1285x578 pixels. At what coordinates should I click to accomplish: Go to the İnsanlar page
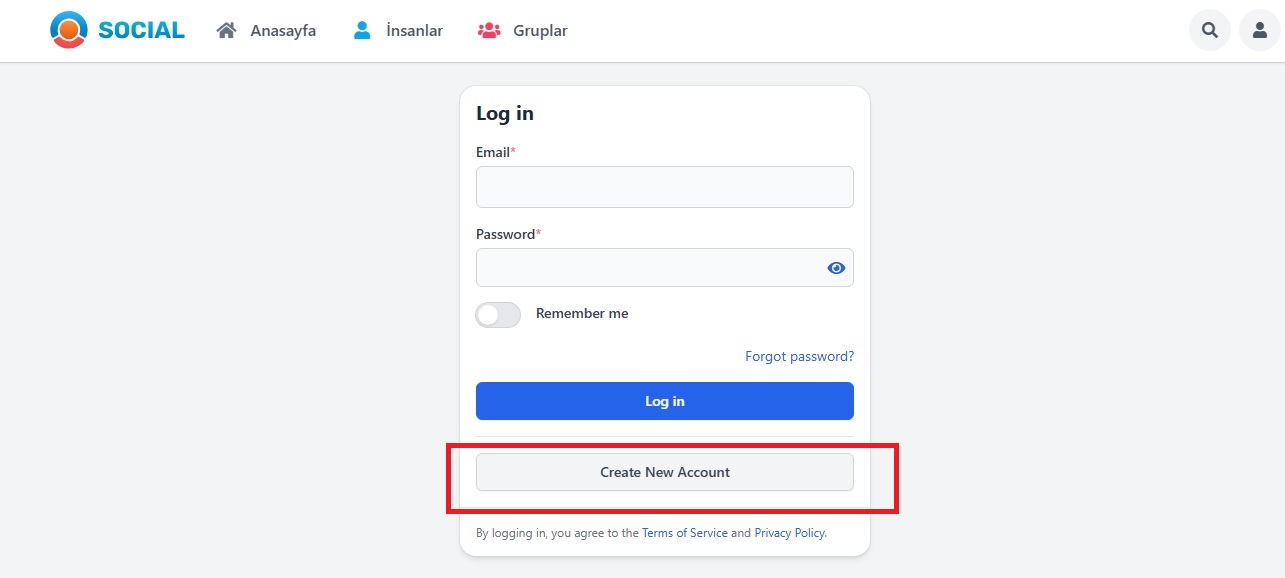coord(414,30)
